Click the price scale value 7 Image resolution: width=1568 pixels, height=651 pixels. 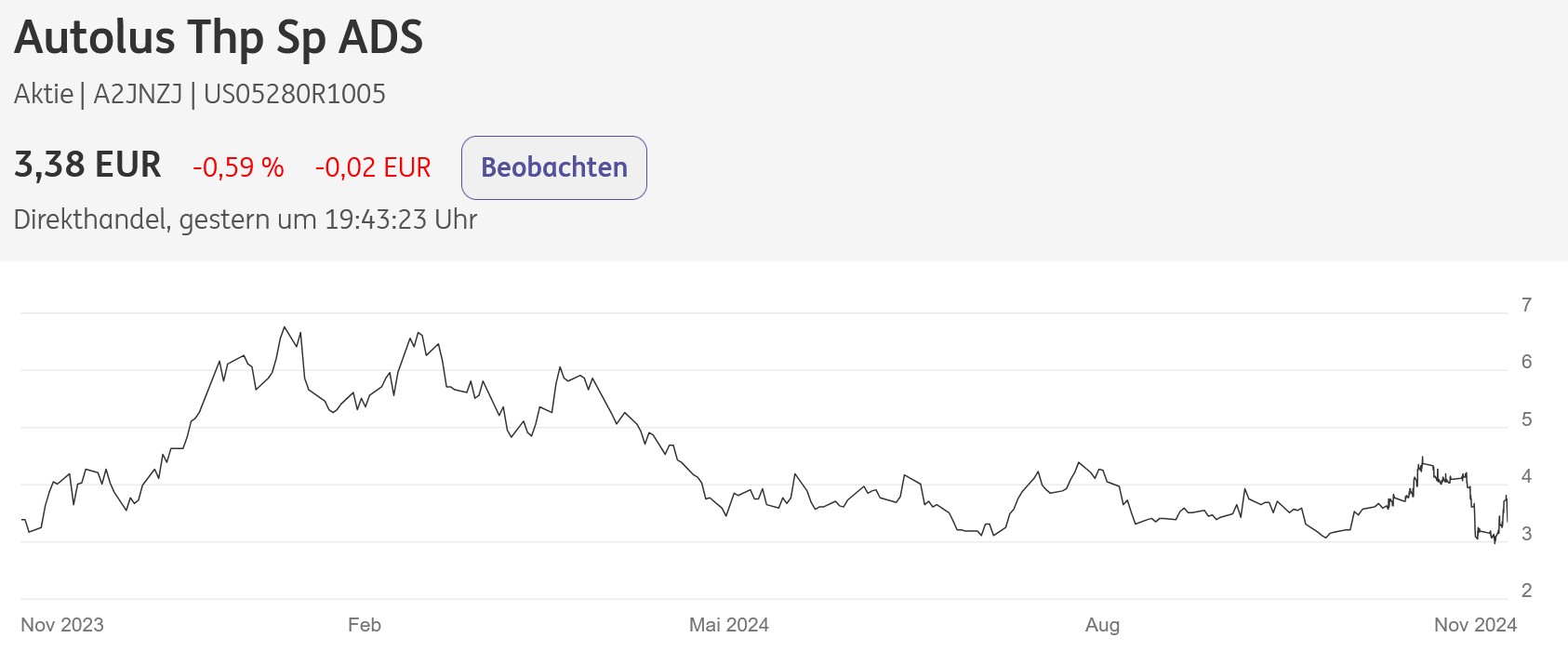[1529, 303]
